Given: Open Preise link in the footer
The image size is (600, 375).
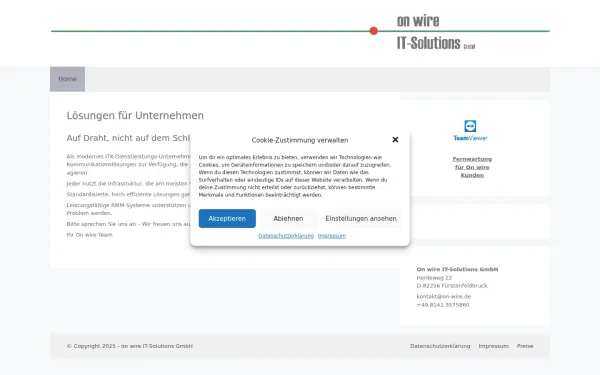Looking at the screenshot, I should (x=525, y=346).
